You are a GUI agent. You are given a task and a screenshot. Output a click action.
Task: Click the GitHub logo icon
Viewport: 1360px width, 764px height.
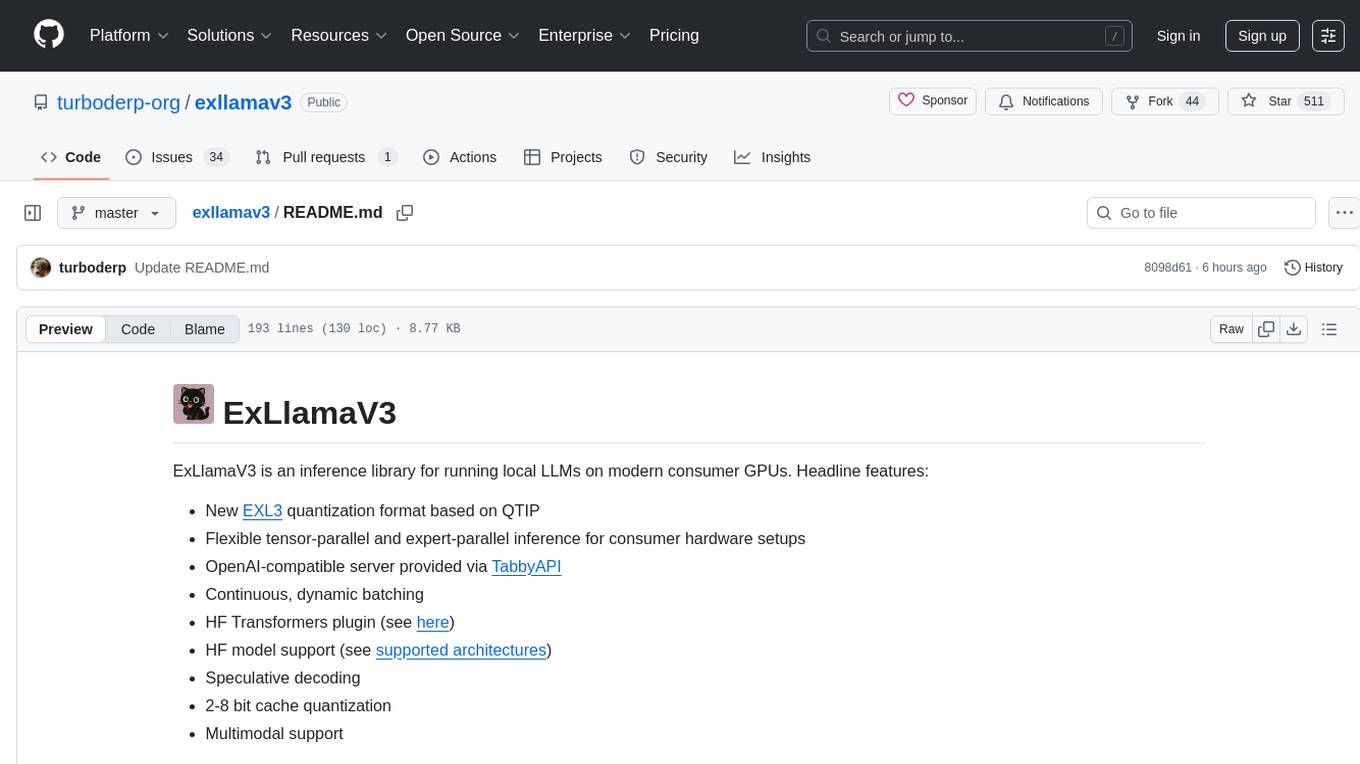point(49,35)
